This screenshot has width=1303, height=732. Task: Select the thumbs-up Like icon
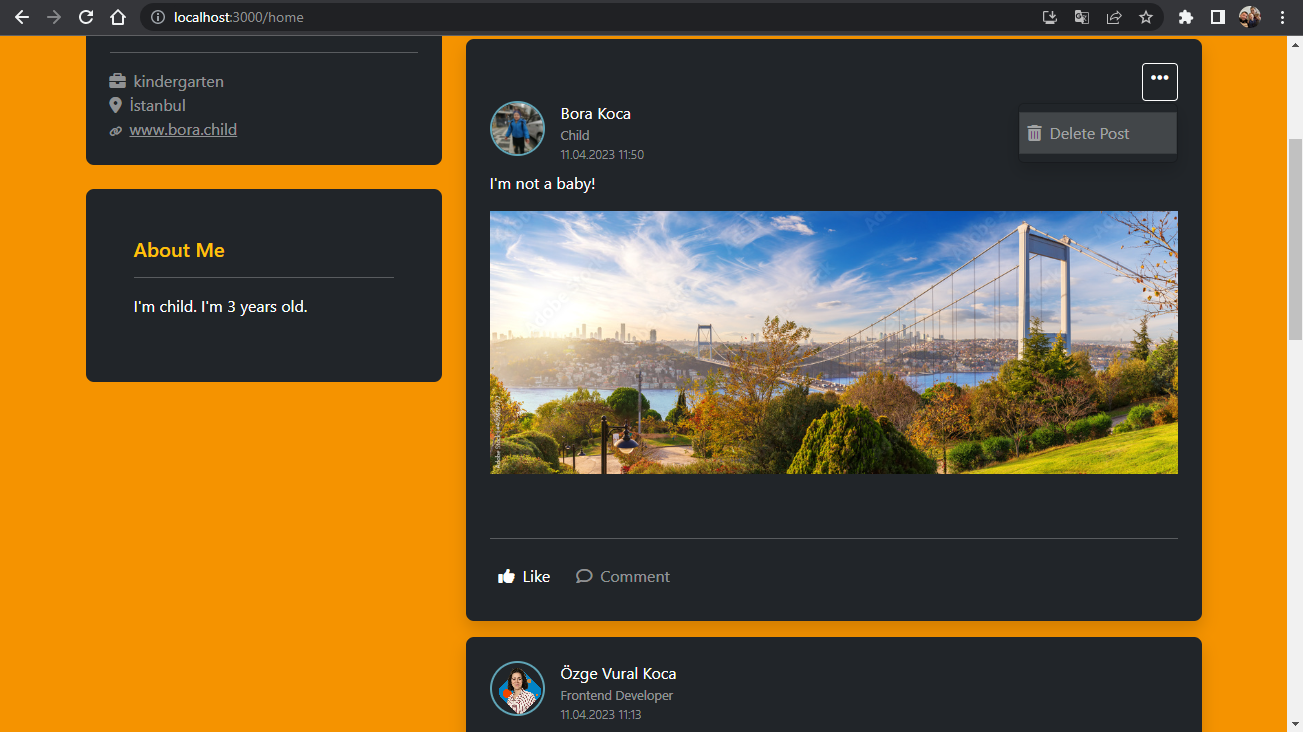click(x=505, y=575)
